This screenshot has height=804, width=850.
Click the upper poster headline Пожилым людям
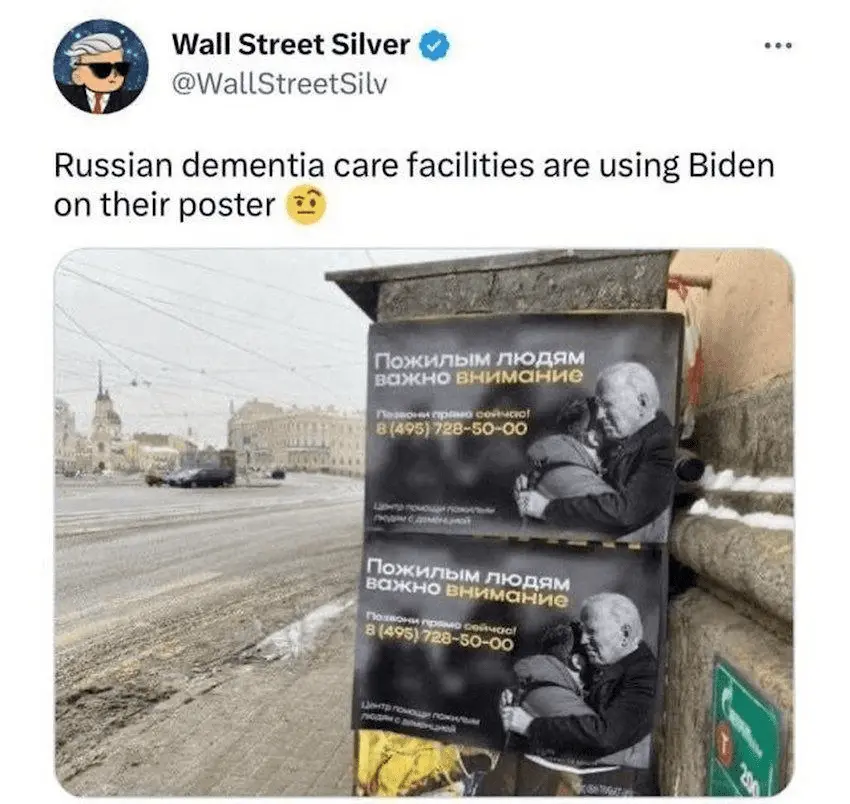(480, 359)
